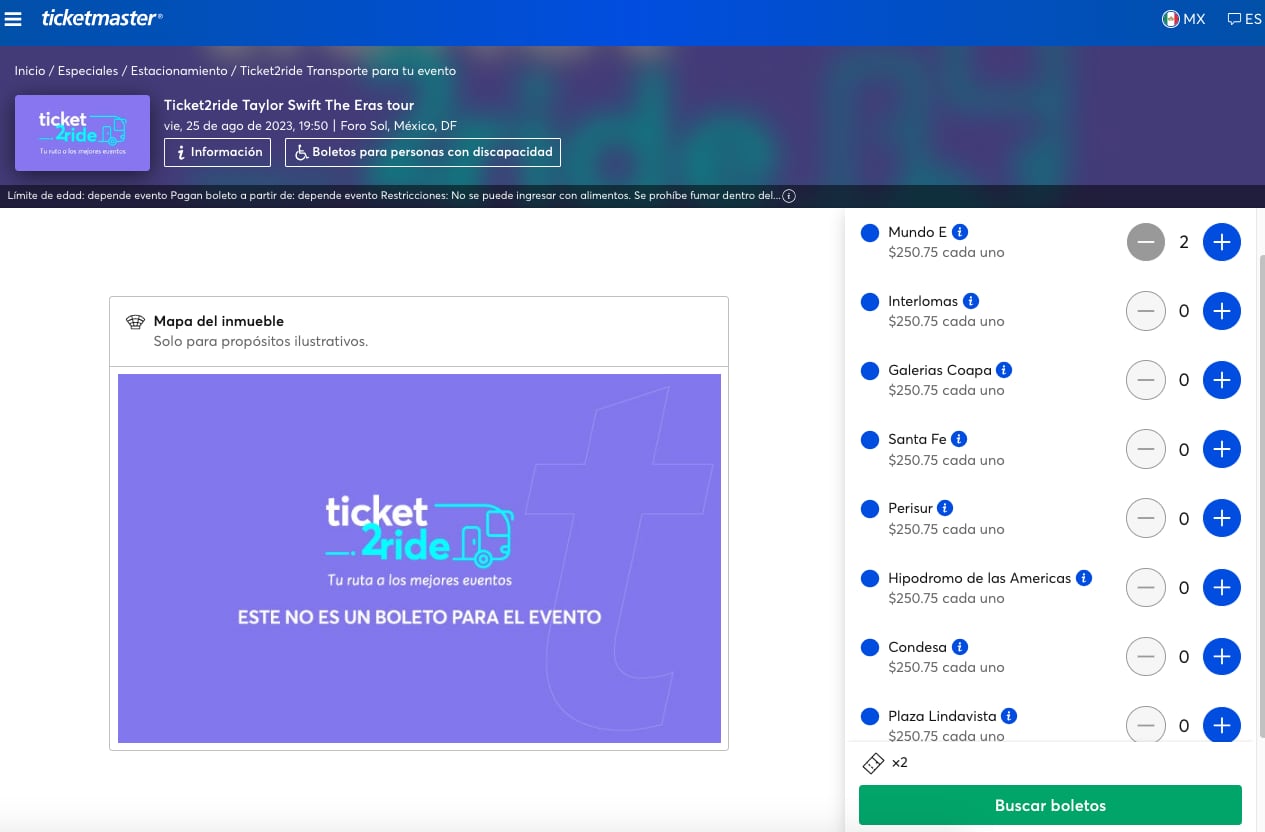Open the Información button
The image size is (1265, 832).
click(x=217, y=152)
